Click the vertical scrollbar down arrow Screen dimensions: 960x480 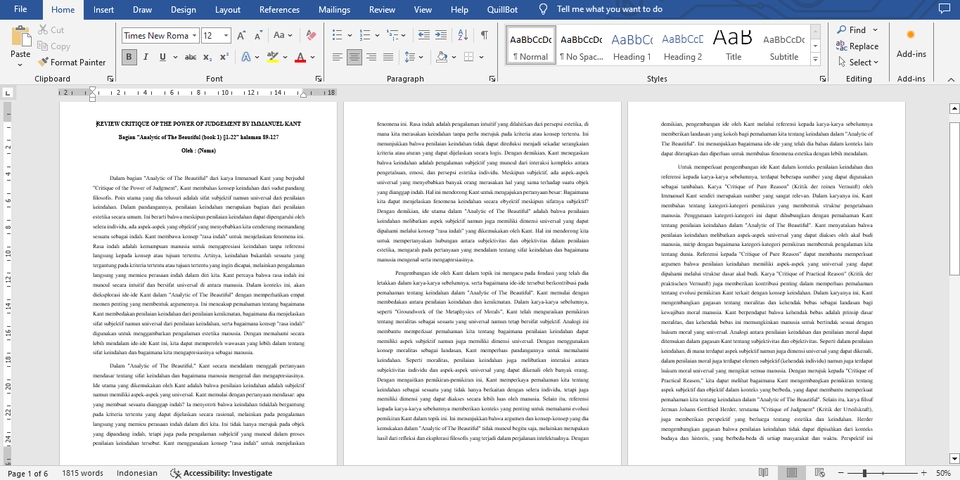coord(954,458)
